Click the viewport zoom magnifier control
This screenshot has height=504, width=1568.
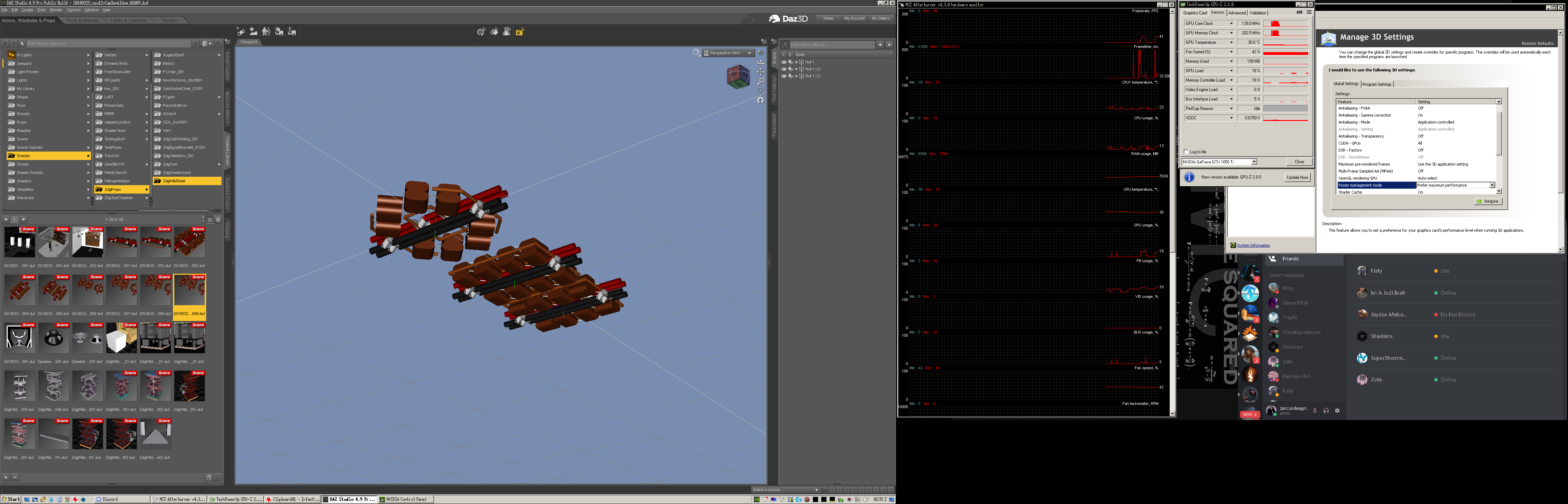[x=761, y=82]
